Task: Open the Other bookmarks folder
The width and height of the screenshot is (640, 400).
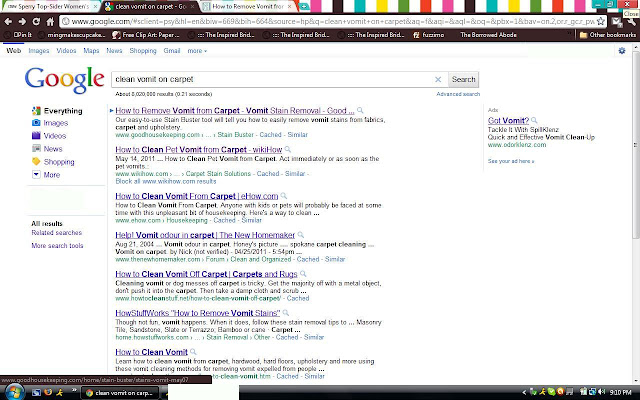Action: point(608,35)
